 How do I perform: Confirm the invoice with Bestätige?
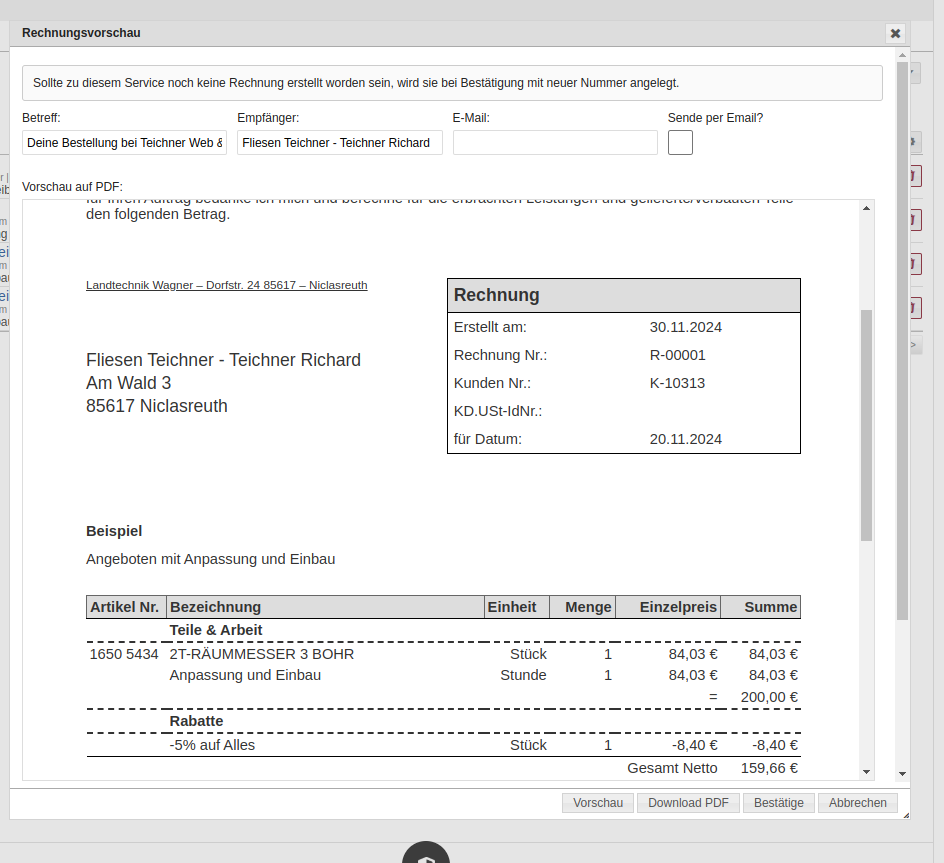click(x=778, y=803)
